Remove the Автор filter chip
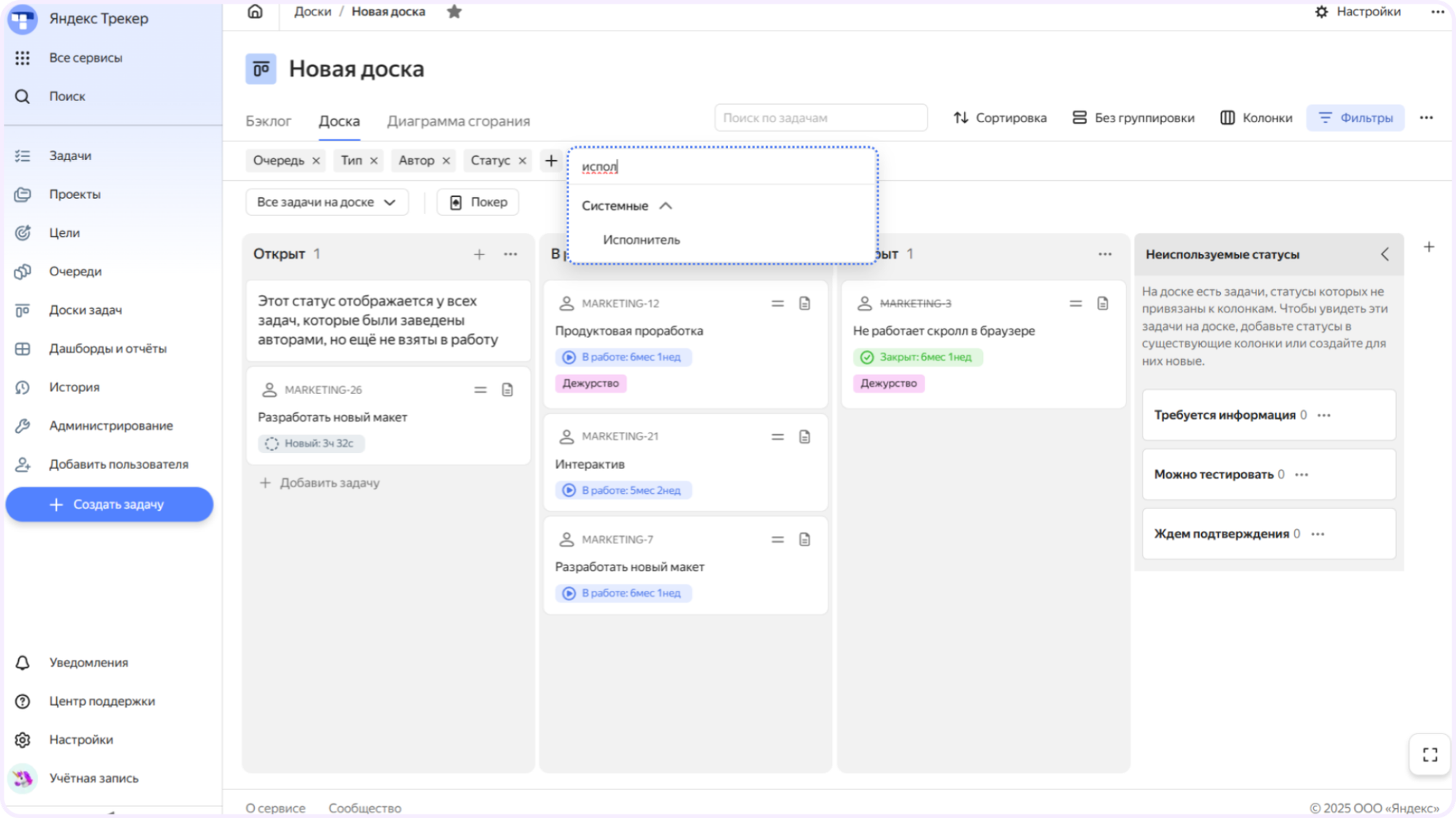The height and width of the screenshot is (818, 1456). [446, 161]
